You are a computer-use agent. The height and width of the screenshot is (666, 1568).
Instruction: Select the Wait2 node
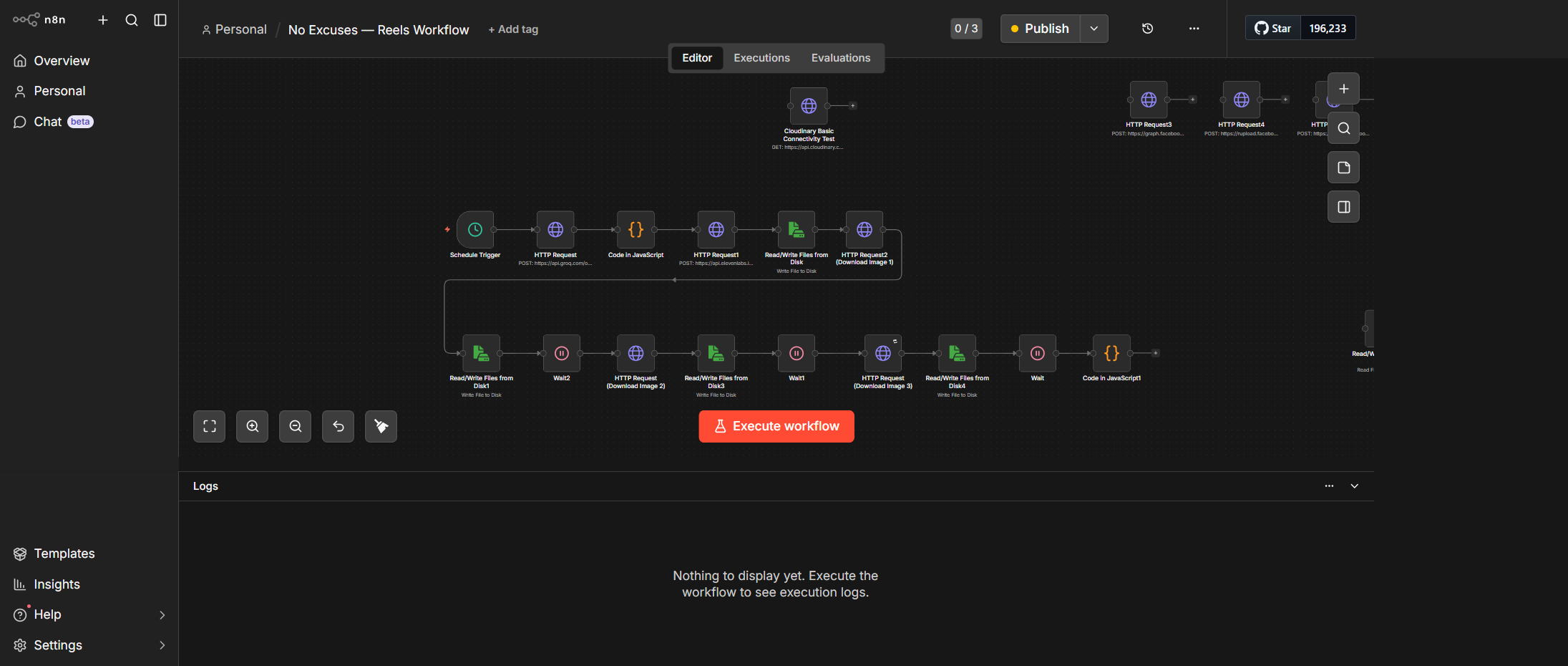coord(562,353)
